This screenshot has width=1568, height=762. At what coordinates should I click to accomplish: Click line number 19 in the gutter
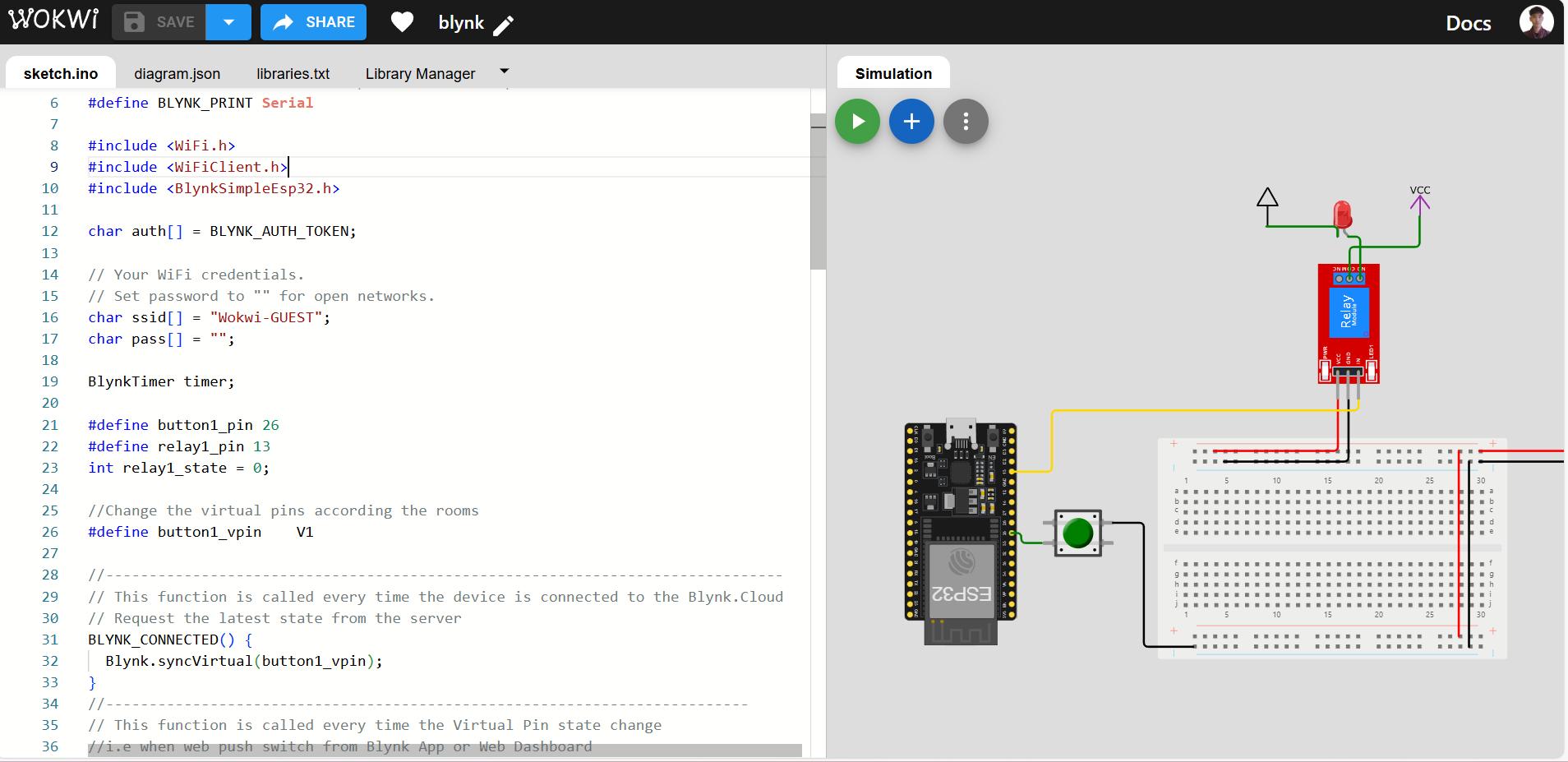point(50,381)
